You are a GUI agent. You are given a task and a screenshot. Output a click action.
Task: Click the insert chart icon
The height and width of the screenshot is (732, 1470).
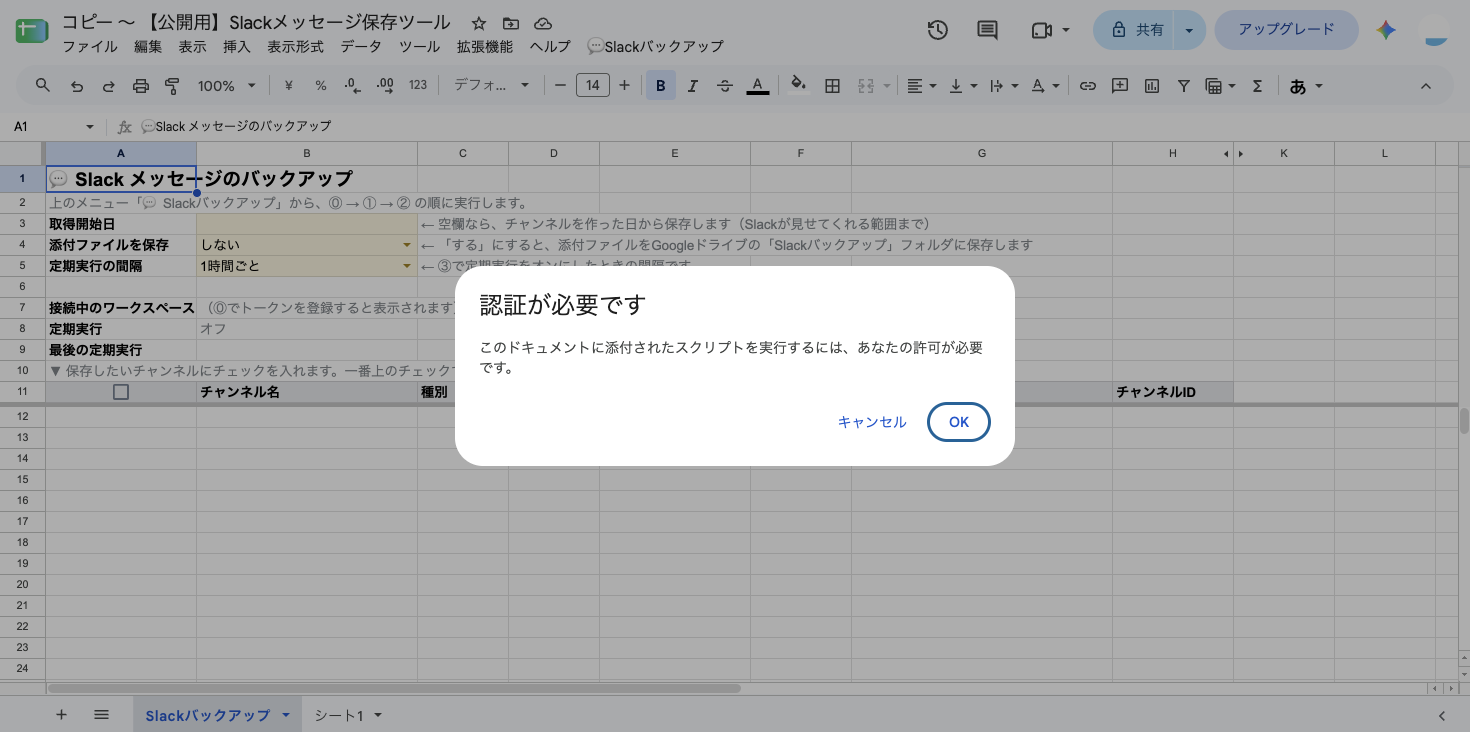pyautogui.click(x=1152, y=86)
